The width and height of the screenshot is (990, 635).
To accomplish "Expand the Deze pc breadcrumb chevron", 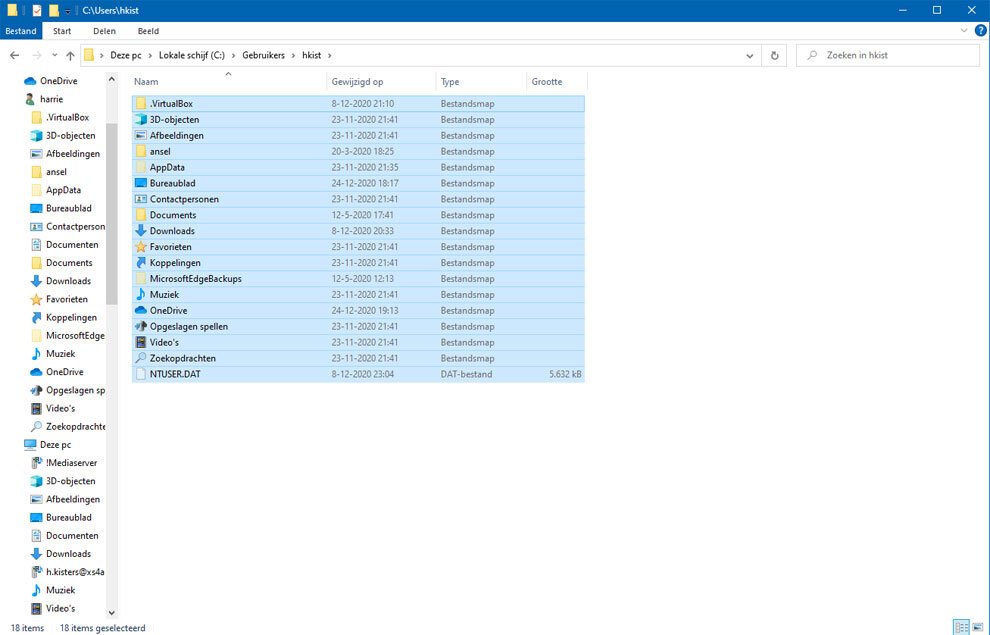I will tap(150, 56).
